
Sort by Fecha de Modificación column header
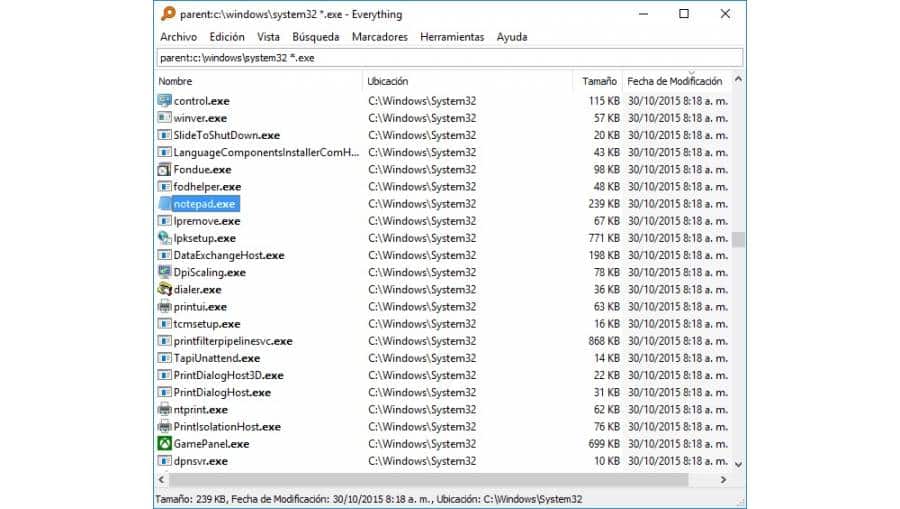coord(677,81)
